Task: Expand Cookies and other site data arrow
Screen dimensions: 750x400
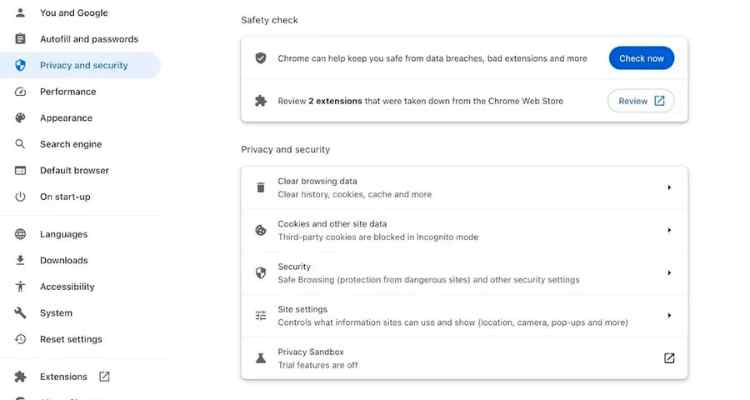Action: [x=669, y=230]
